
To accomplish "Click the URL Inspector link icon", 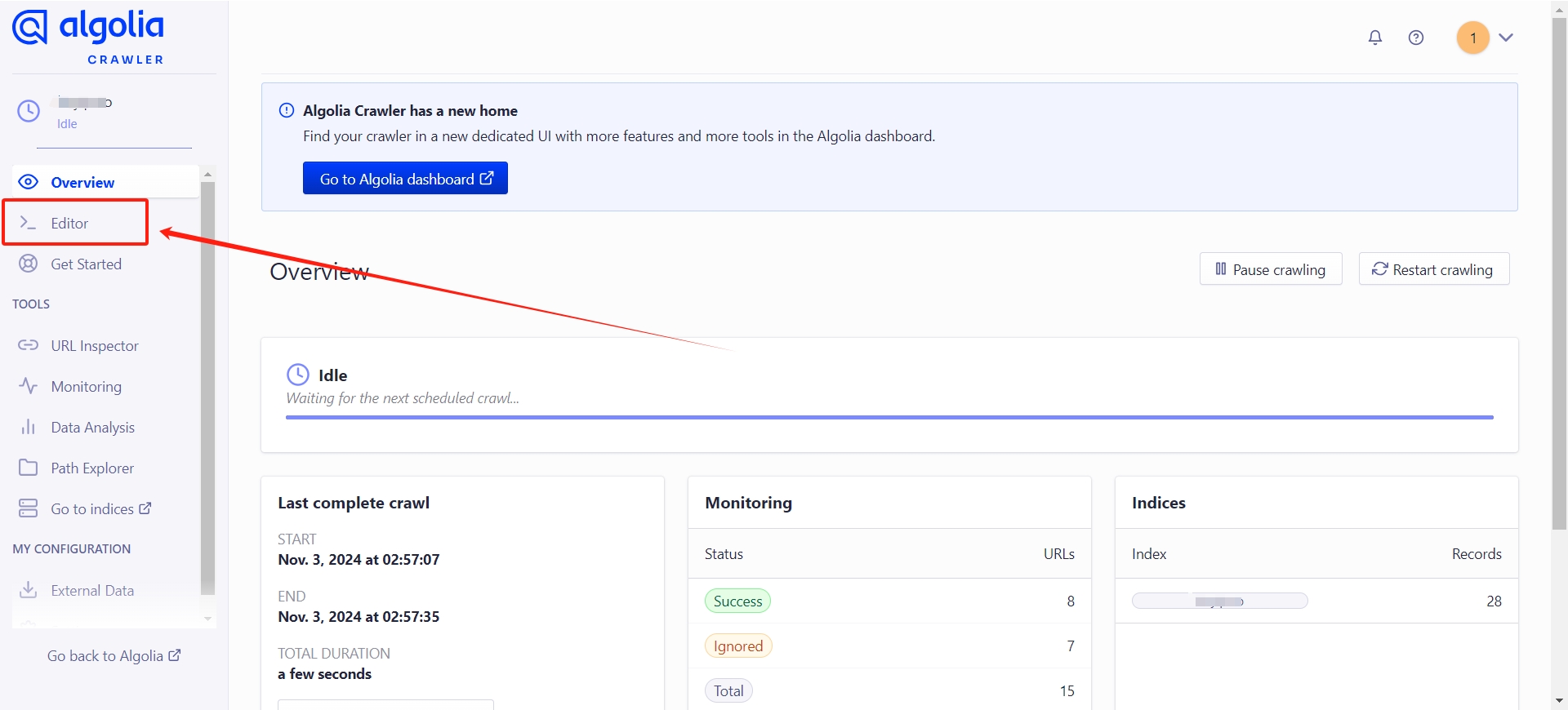I will (x=29, y=345).
